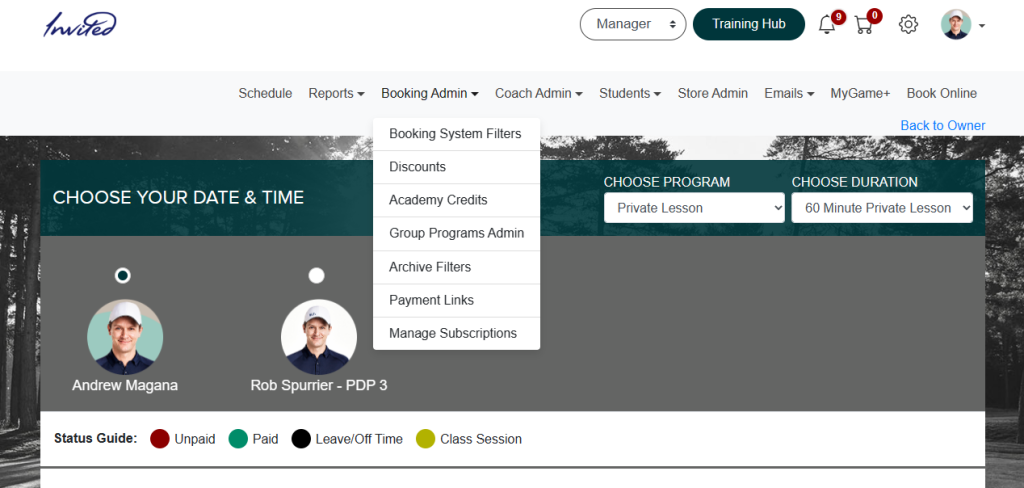Expand the Choose Duration dropdown
Screen dimensions: 1024x488
coord(882,208)
